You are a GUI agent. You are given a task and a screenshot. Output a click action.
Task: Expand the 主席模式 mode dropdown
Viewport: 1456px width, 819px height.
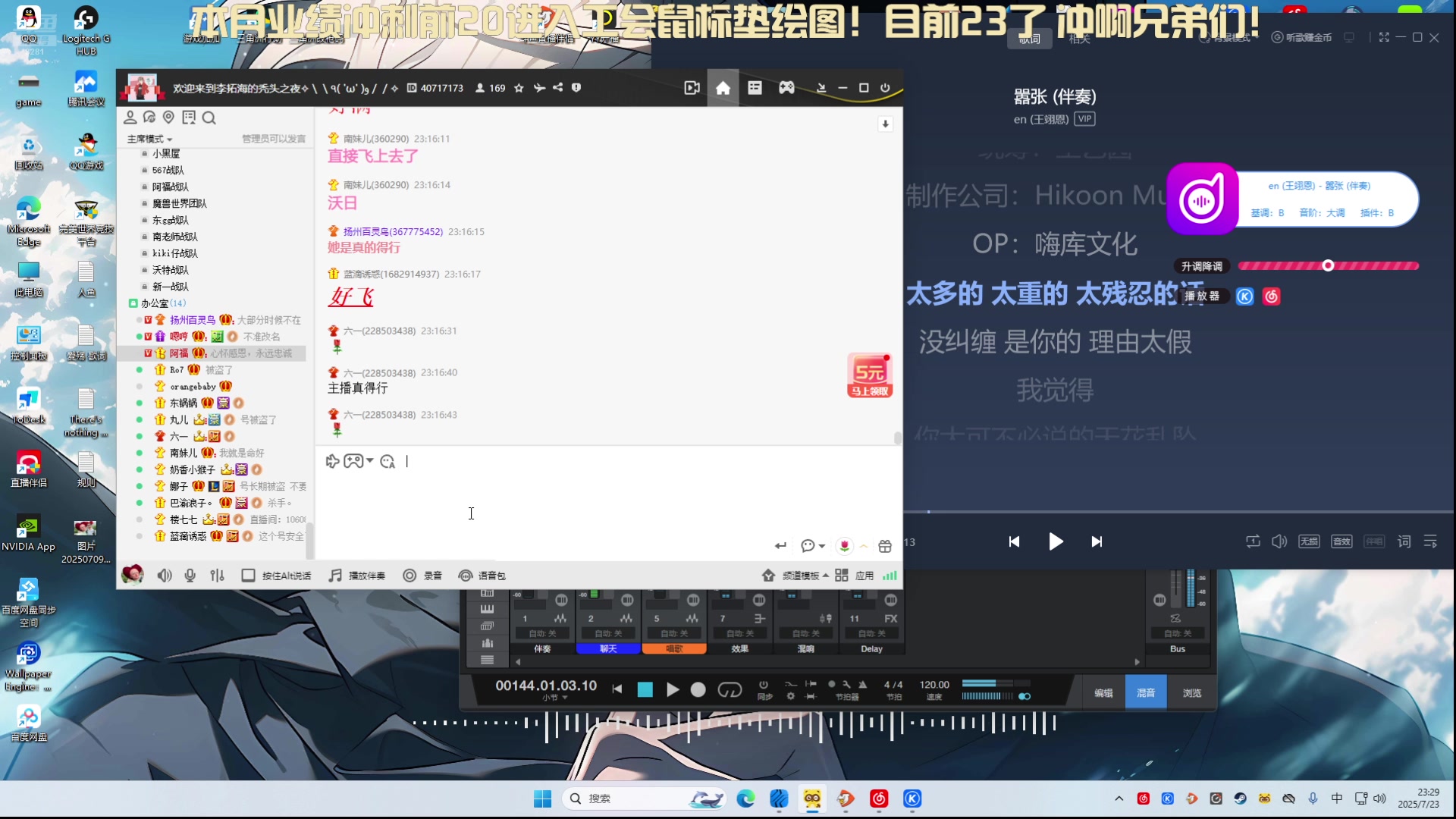149,139
